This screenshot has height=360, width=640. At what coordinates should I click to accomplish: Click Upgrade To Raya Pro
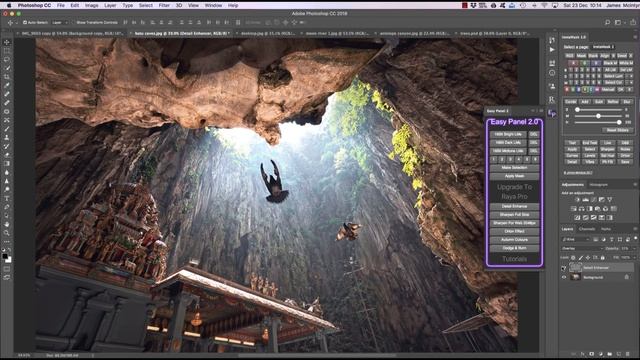point(514,191)
